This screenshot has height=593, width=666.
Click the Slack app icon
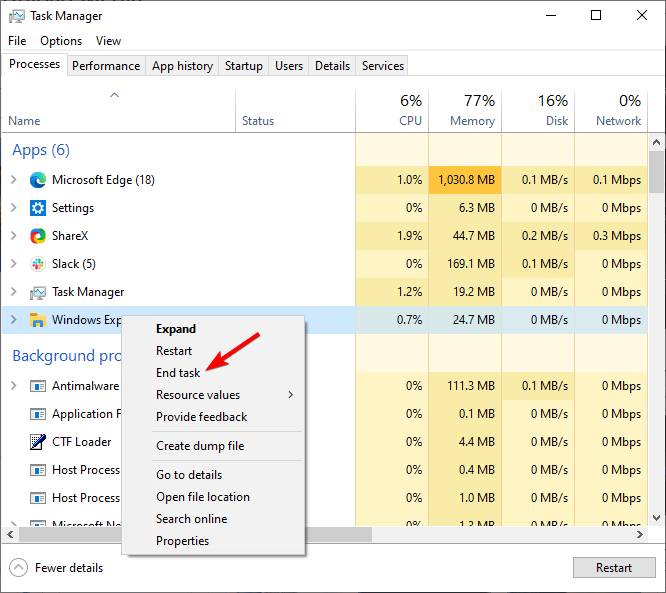click(x=38, y=264)
